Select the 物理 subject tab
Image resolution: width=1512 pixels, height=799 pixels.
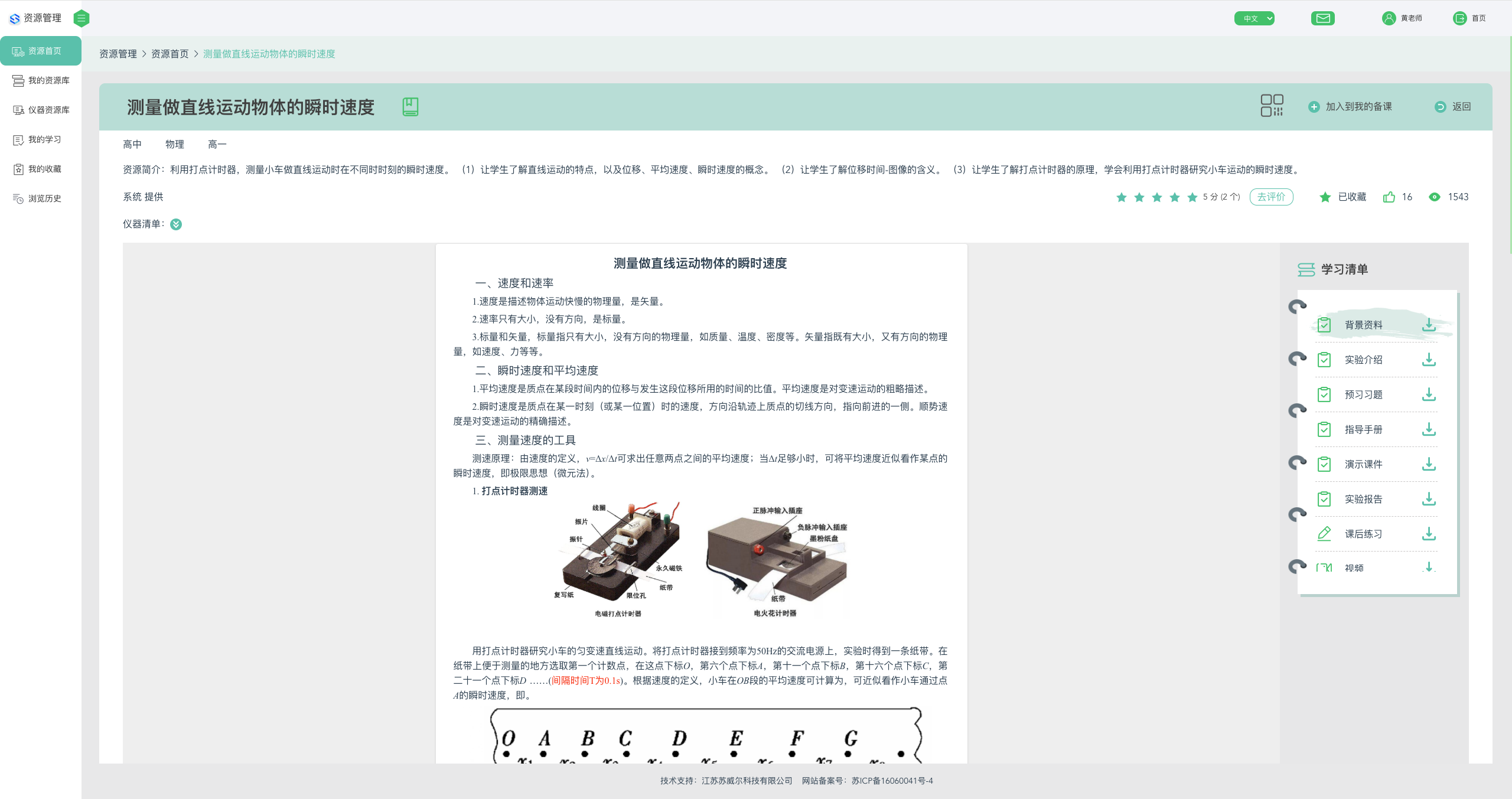click(x=175, y=144)
